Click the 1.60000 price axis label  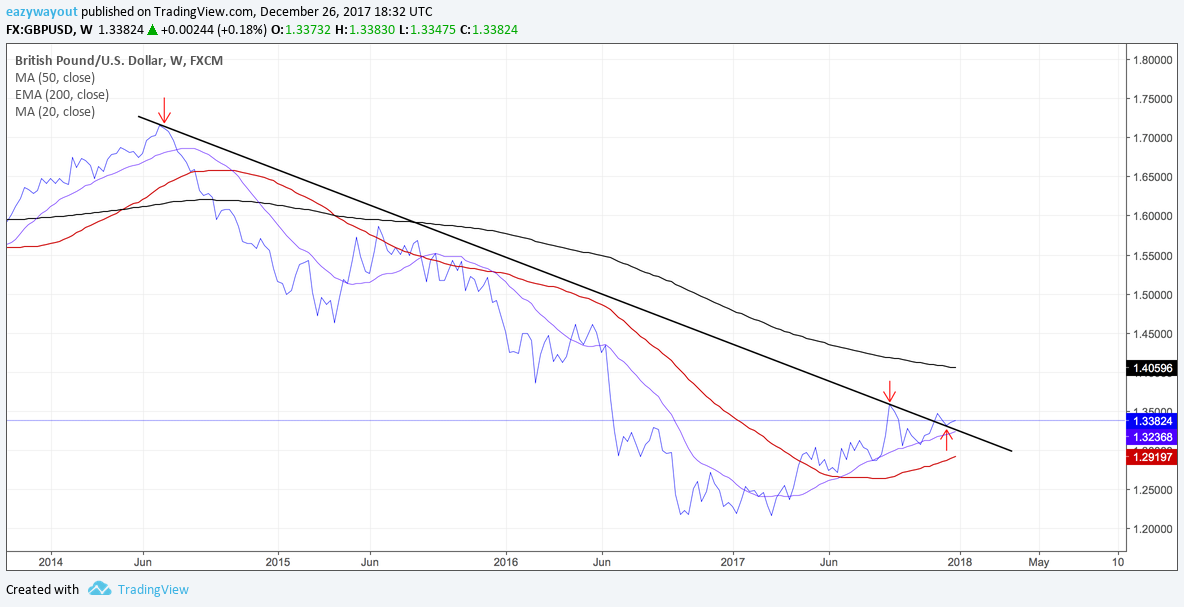[1151, 217]
